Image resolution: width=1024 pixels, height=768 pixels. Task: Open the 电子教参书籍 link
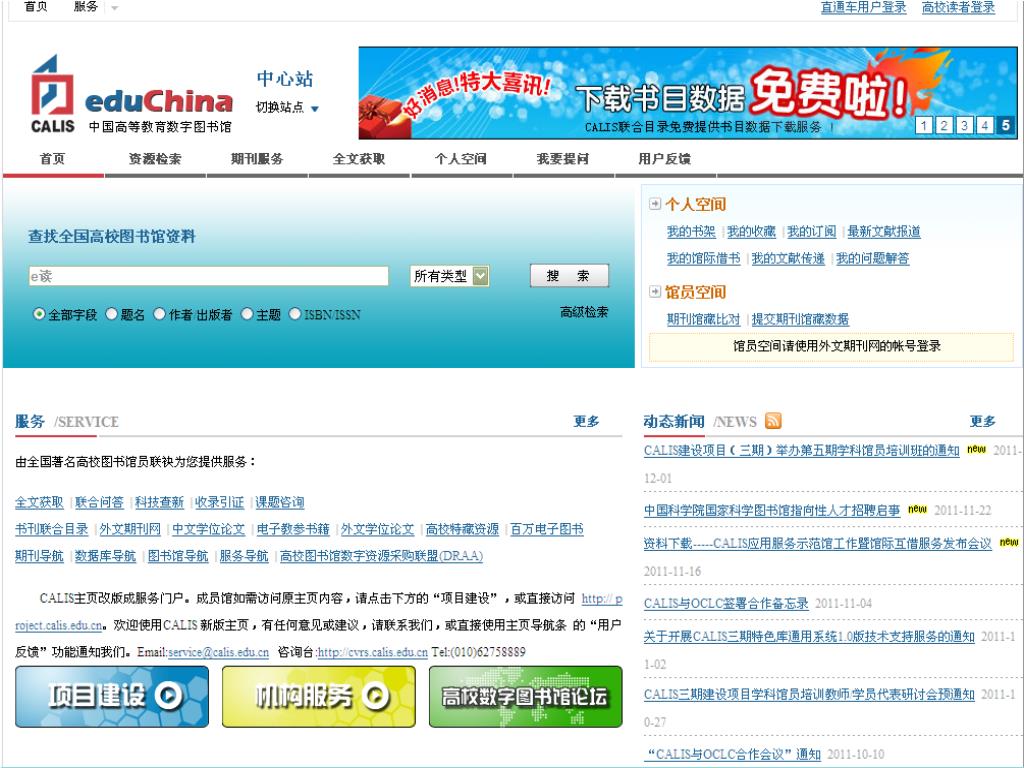(293, 529)
